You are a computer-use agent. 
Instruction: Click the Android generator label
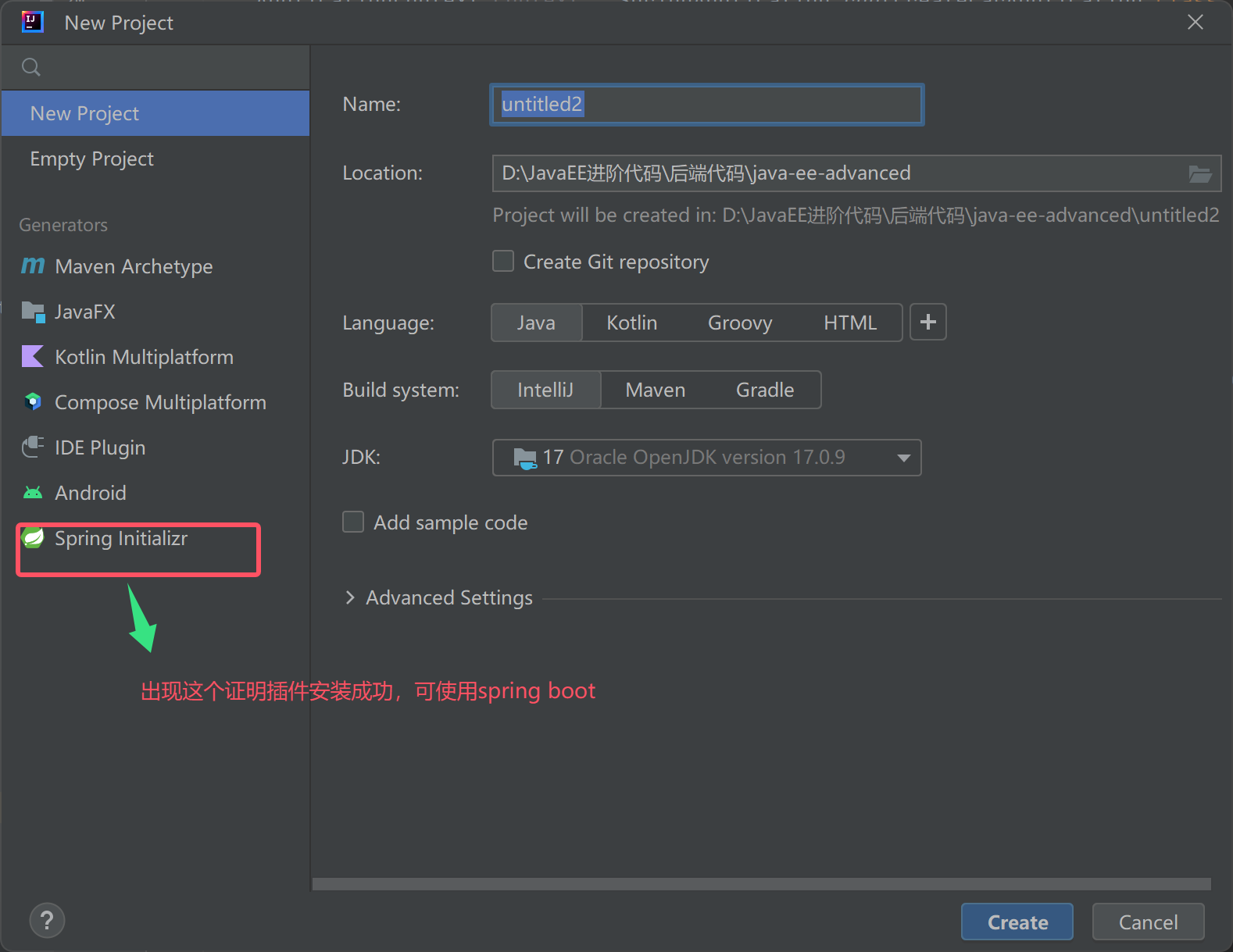click(x=91, y=493)
